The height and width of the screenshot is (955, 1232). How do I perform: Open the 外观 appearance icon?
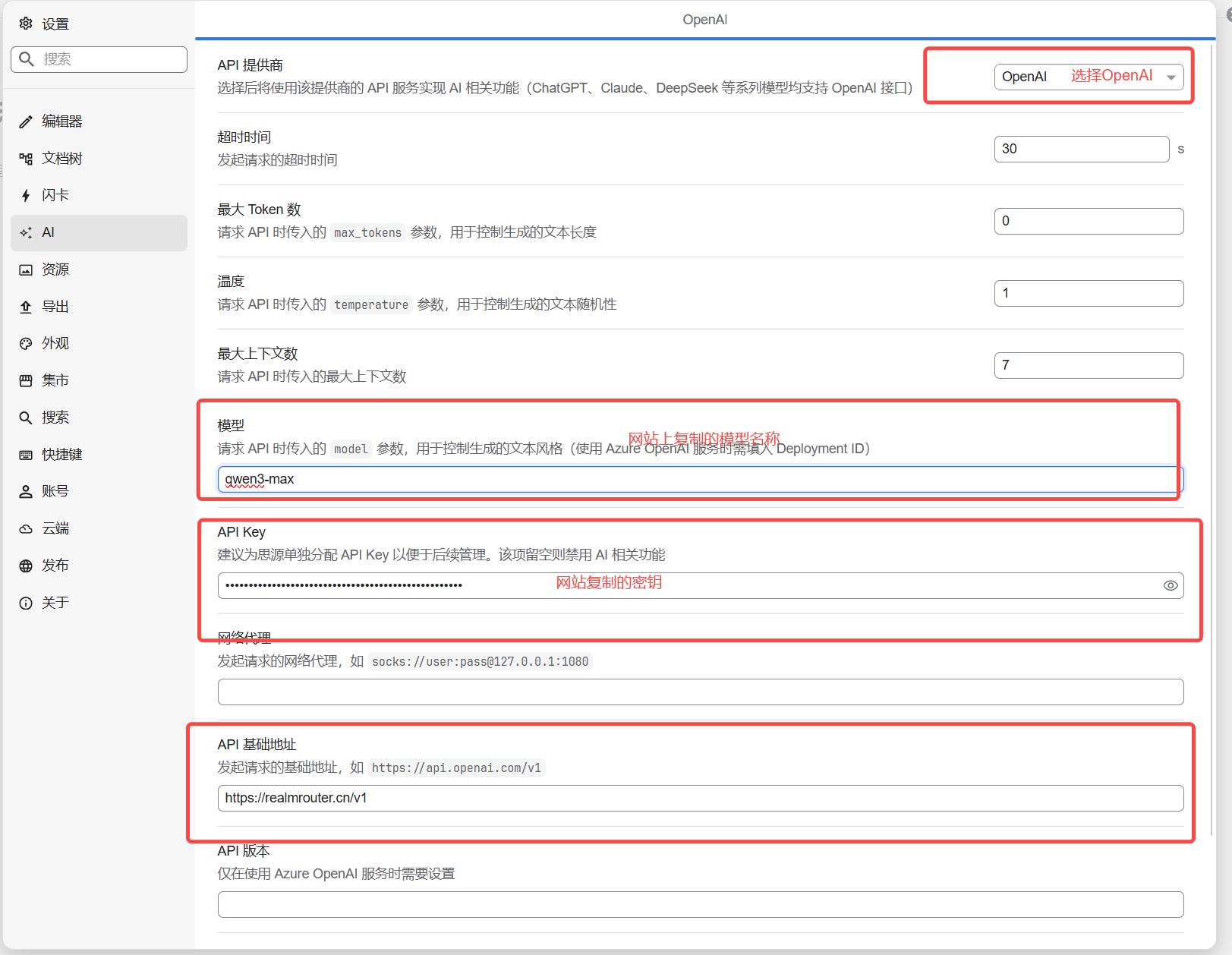(x=25, y=342)
